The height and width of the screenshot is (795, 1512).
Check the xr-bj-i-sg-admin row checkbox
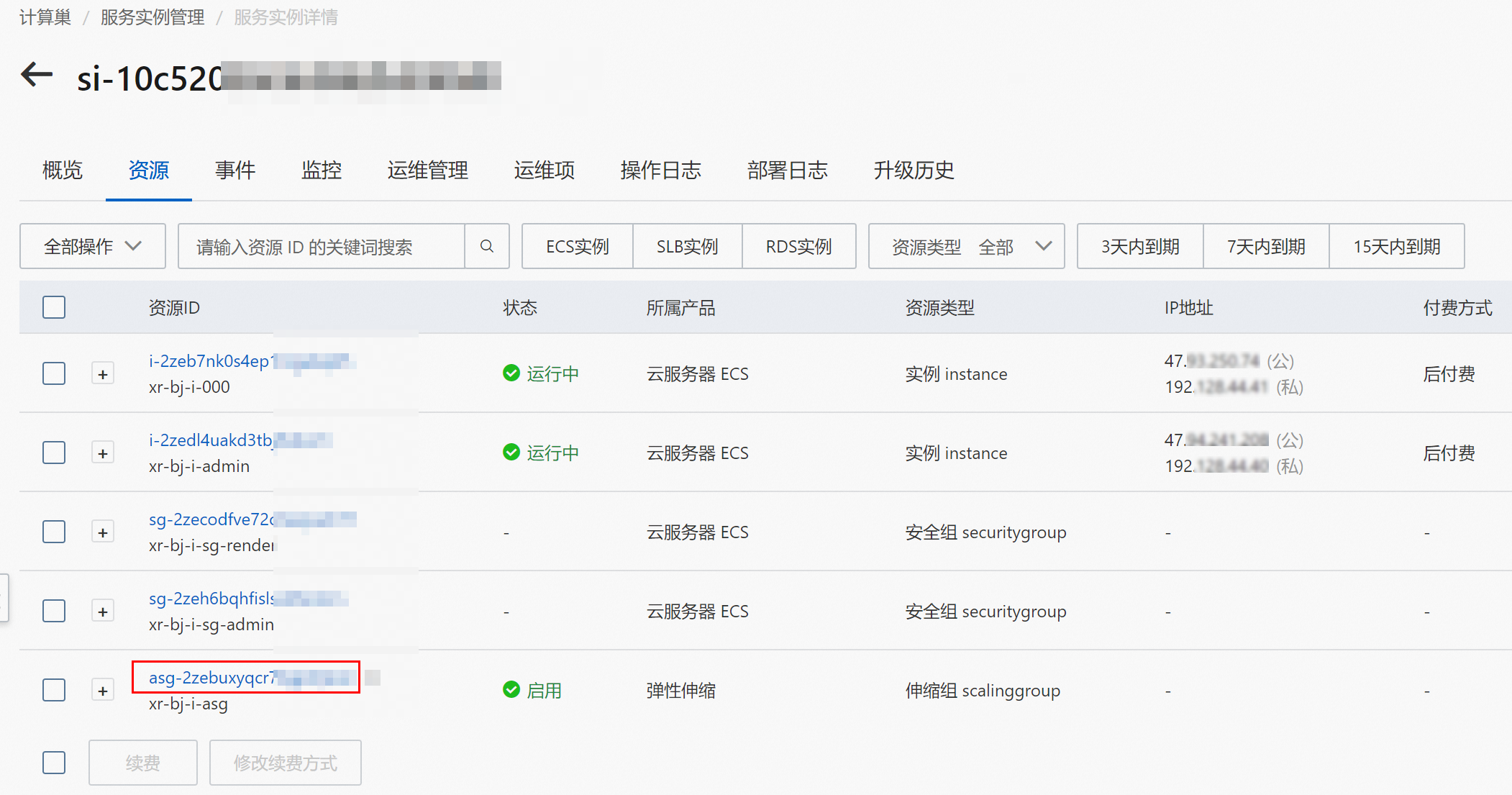coord(54,611)
